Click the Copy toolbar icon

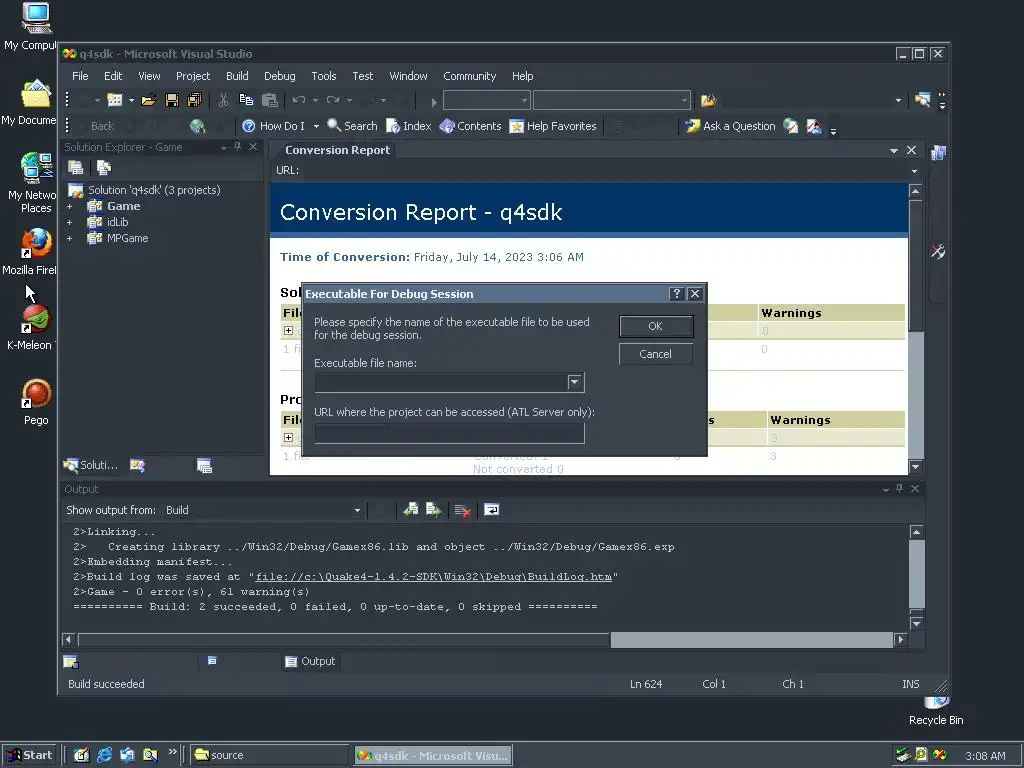[246, 100]
